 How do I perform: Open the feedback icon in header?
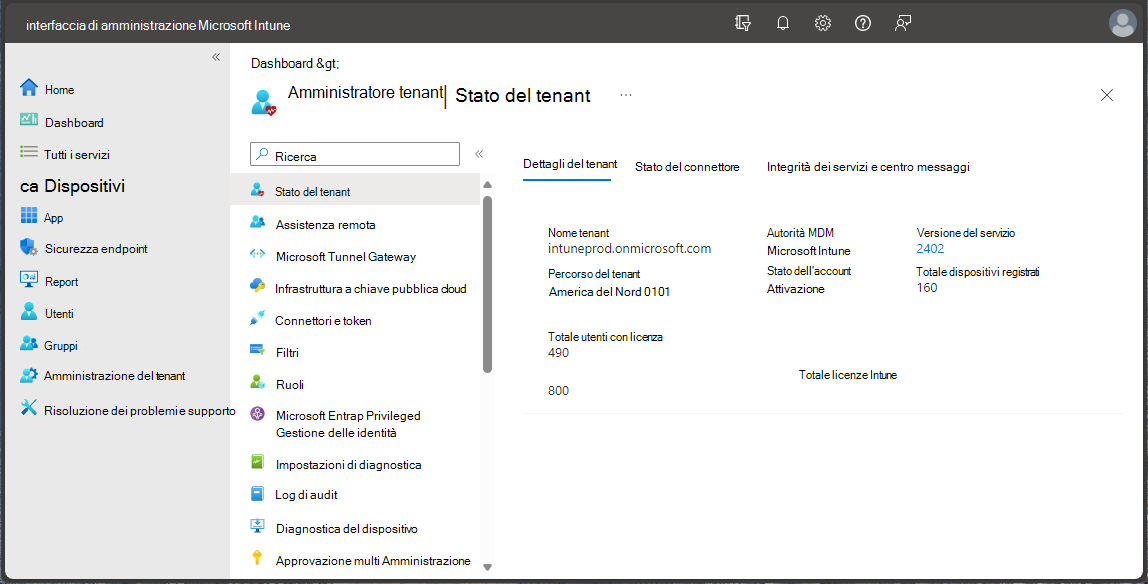click(x=903, y=23)
